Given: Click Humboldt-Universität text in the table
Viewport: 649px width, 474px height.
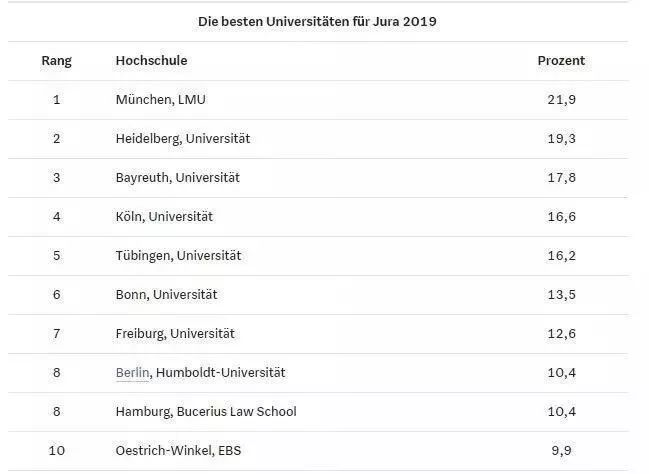Looking at the screenshot, I should [x=221, y=373].
